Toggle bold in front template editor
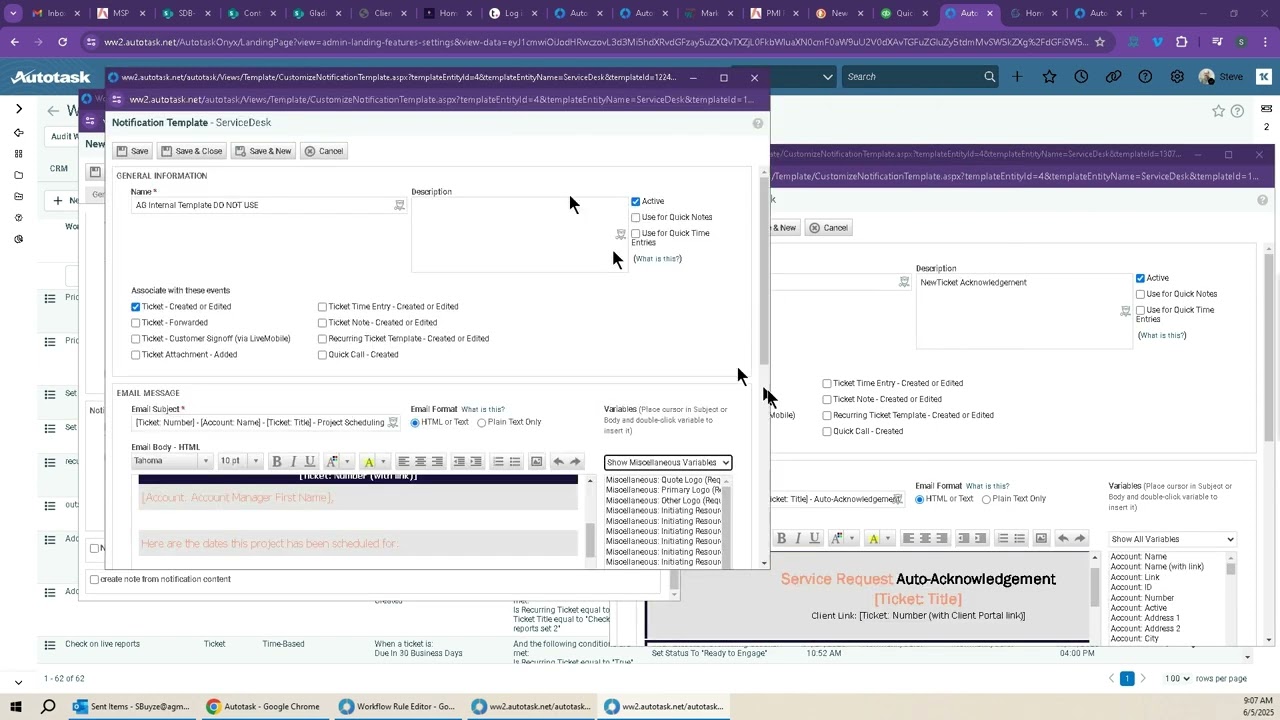The height and width of the screenshot is (720, 1280). pos(277,461)
